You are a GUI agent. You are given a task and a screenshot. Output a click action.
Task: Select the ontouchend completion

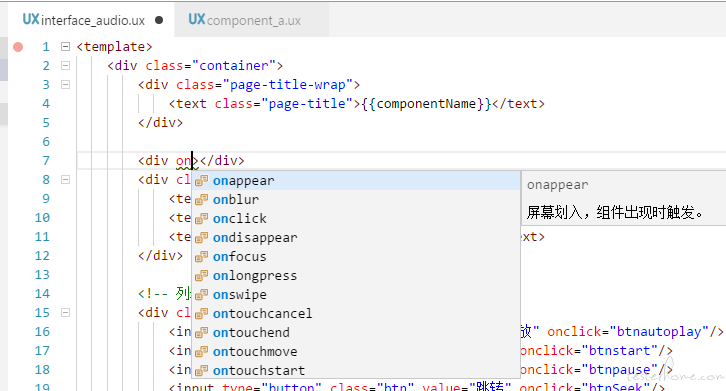(x=356, y=332)
